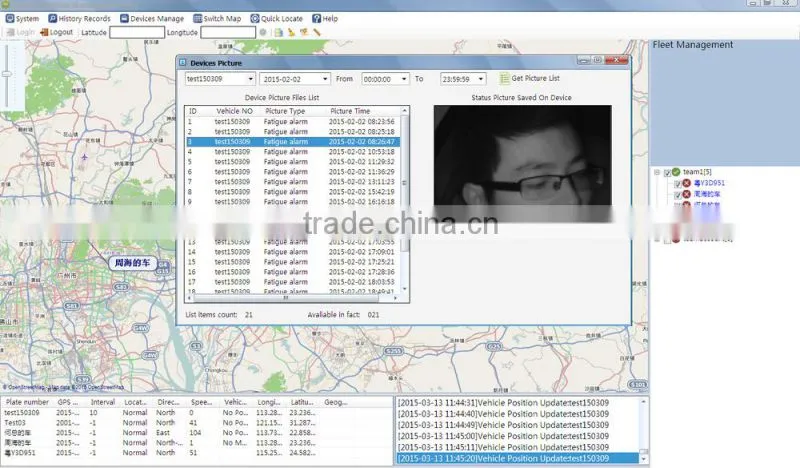Click the map zoom slider handle
The image size is (800, 468).
[x=7, y=74]
